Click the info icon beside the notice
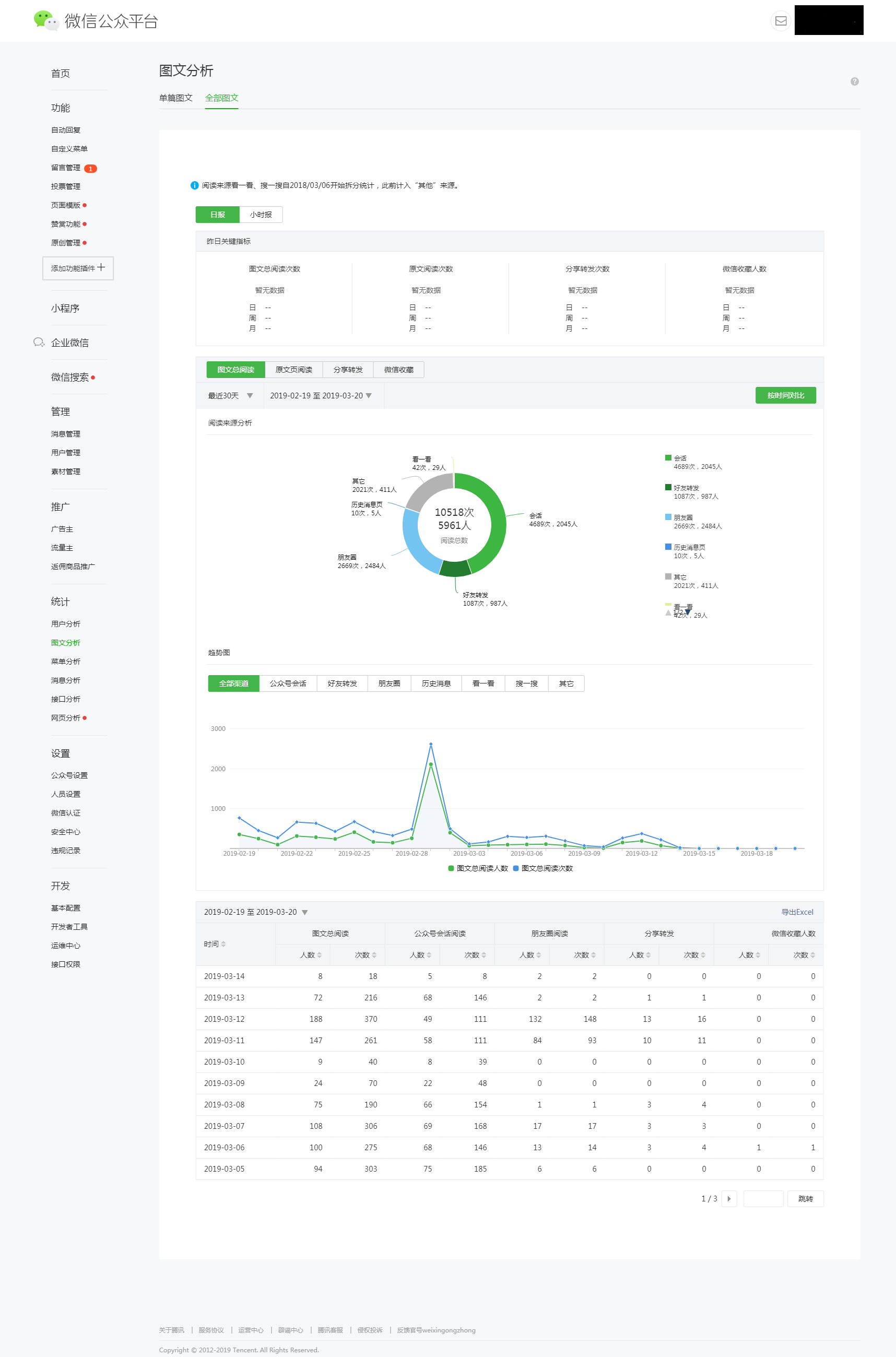This screenshot has height=1357, width=896. pos(194,185)
